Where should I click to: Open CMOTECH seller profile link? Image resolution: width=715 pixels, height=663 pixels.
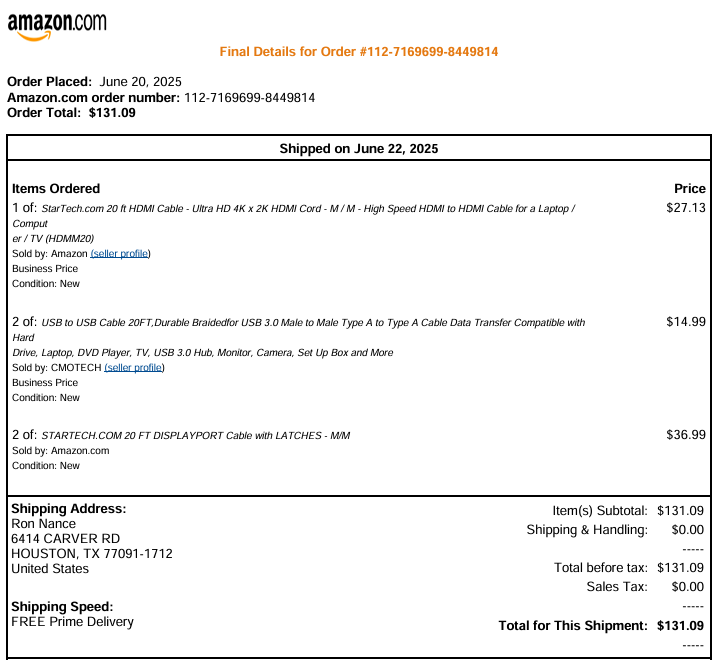tap(134, 368)
